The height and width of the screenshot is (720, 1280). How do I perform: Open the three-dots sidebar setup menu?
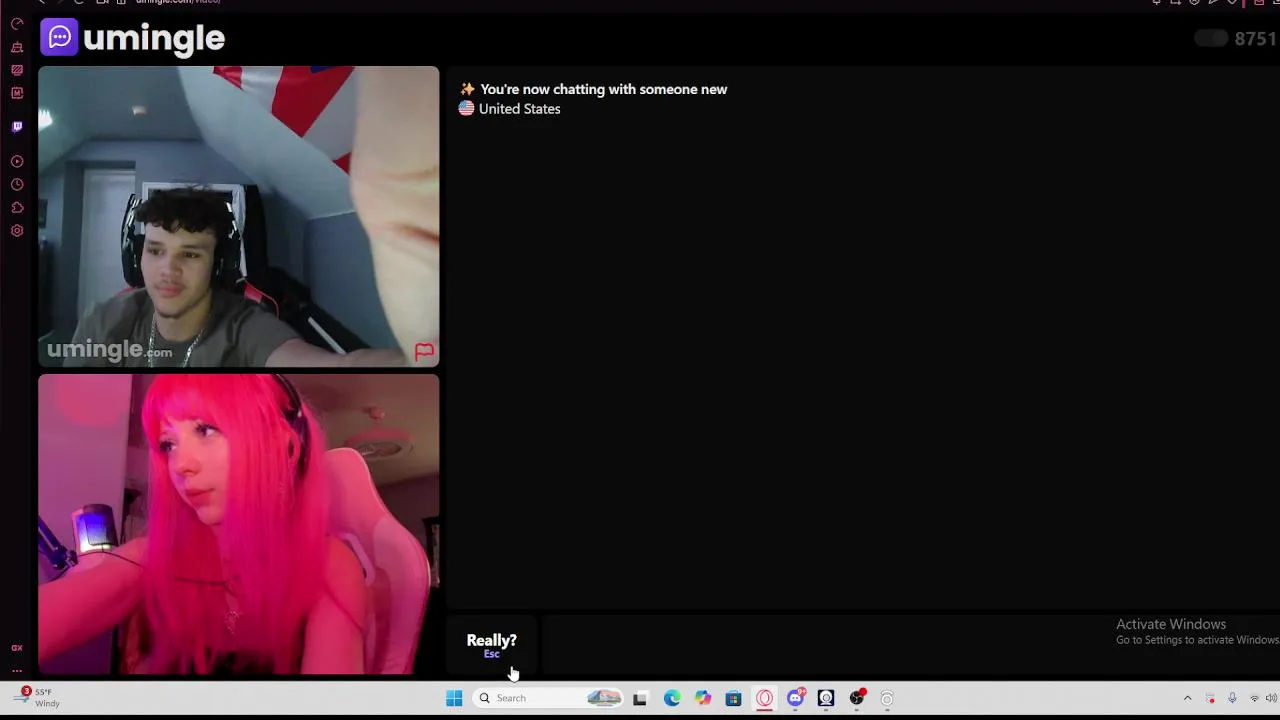click(17, 670)
